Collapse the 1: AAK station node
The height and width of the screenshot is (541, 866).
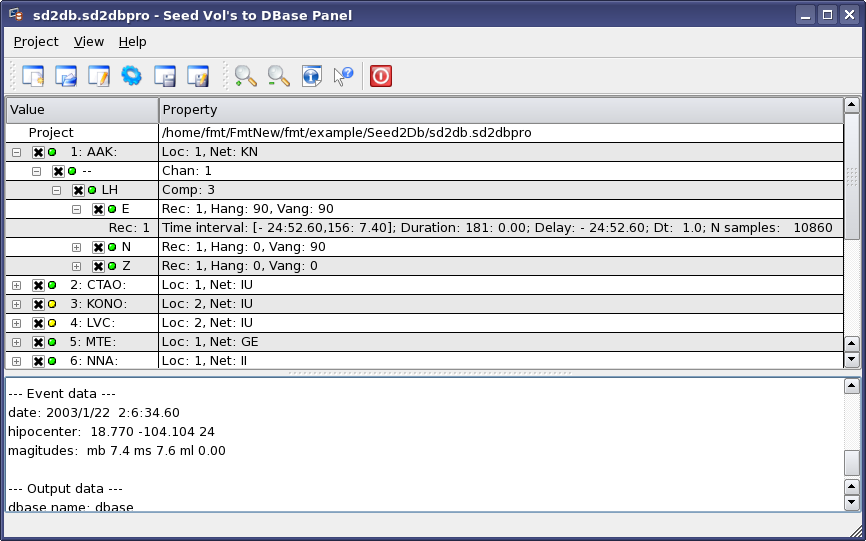click(17, 152)
